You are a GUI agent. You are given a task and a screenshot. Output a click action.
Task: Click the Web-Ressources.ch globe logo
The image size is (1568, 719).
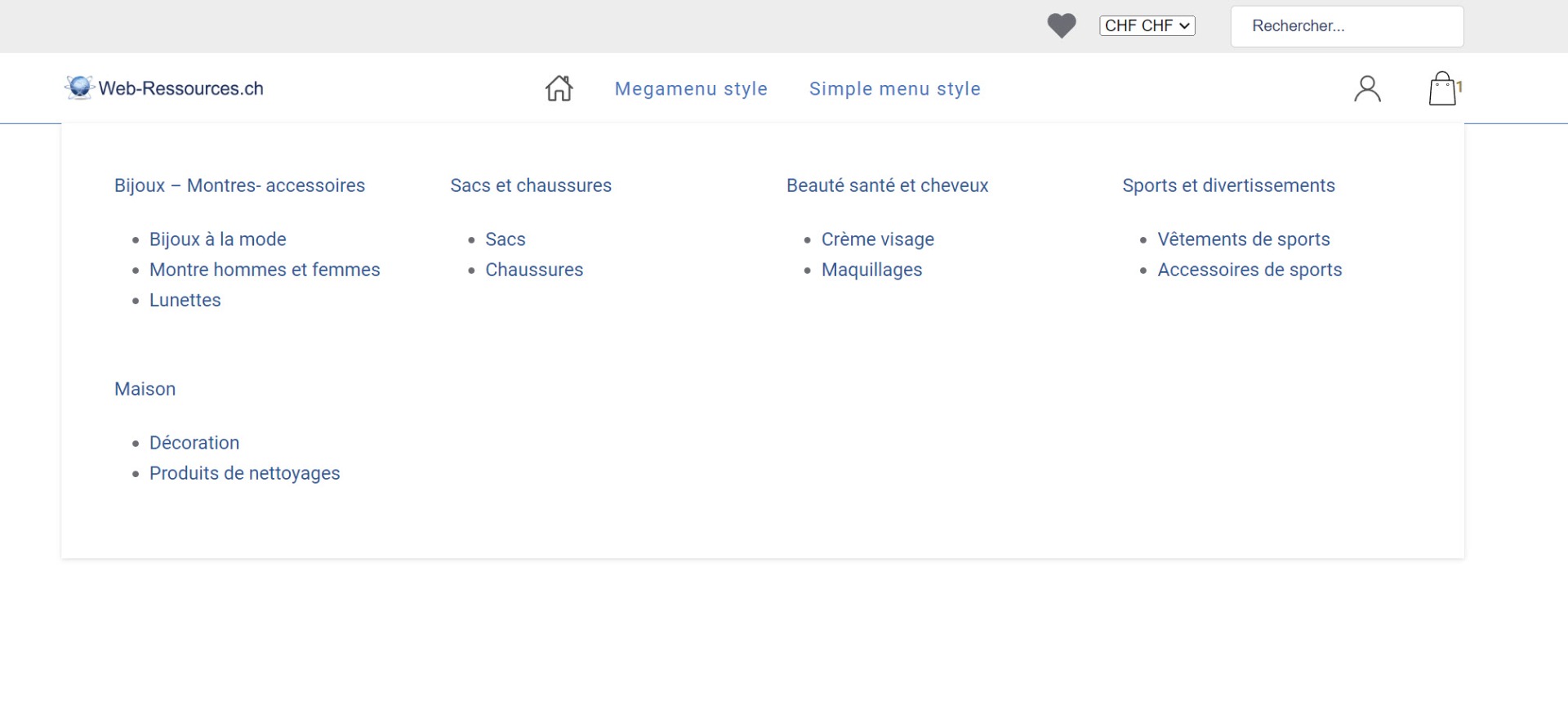[79, 87]
